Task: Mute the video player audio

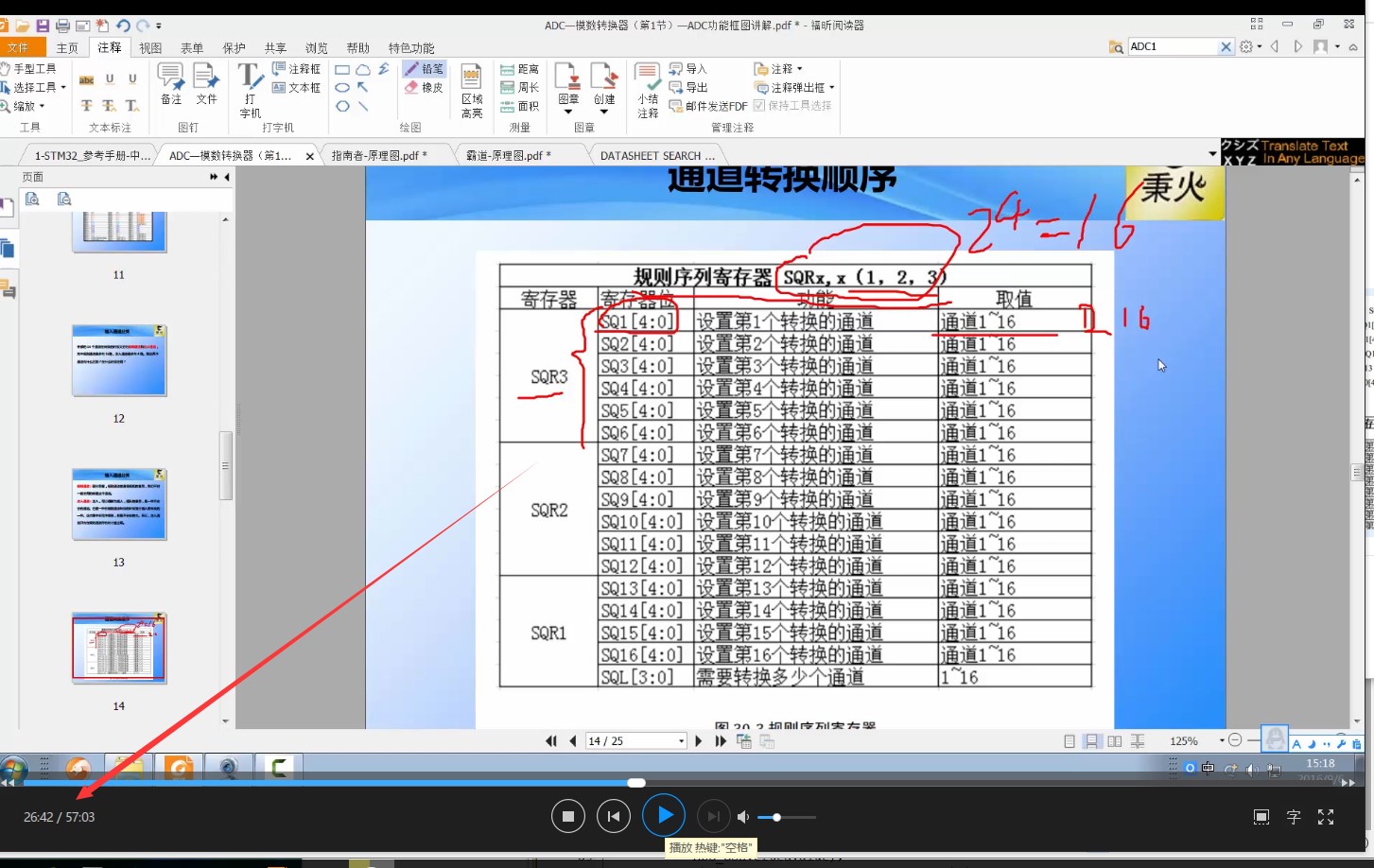Action: point(743,816)
